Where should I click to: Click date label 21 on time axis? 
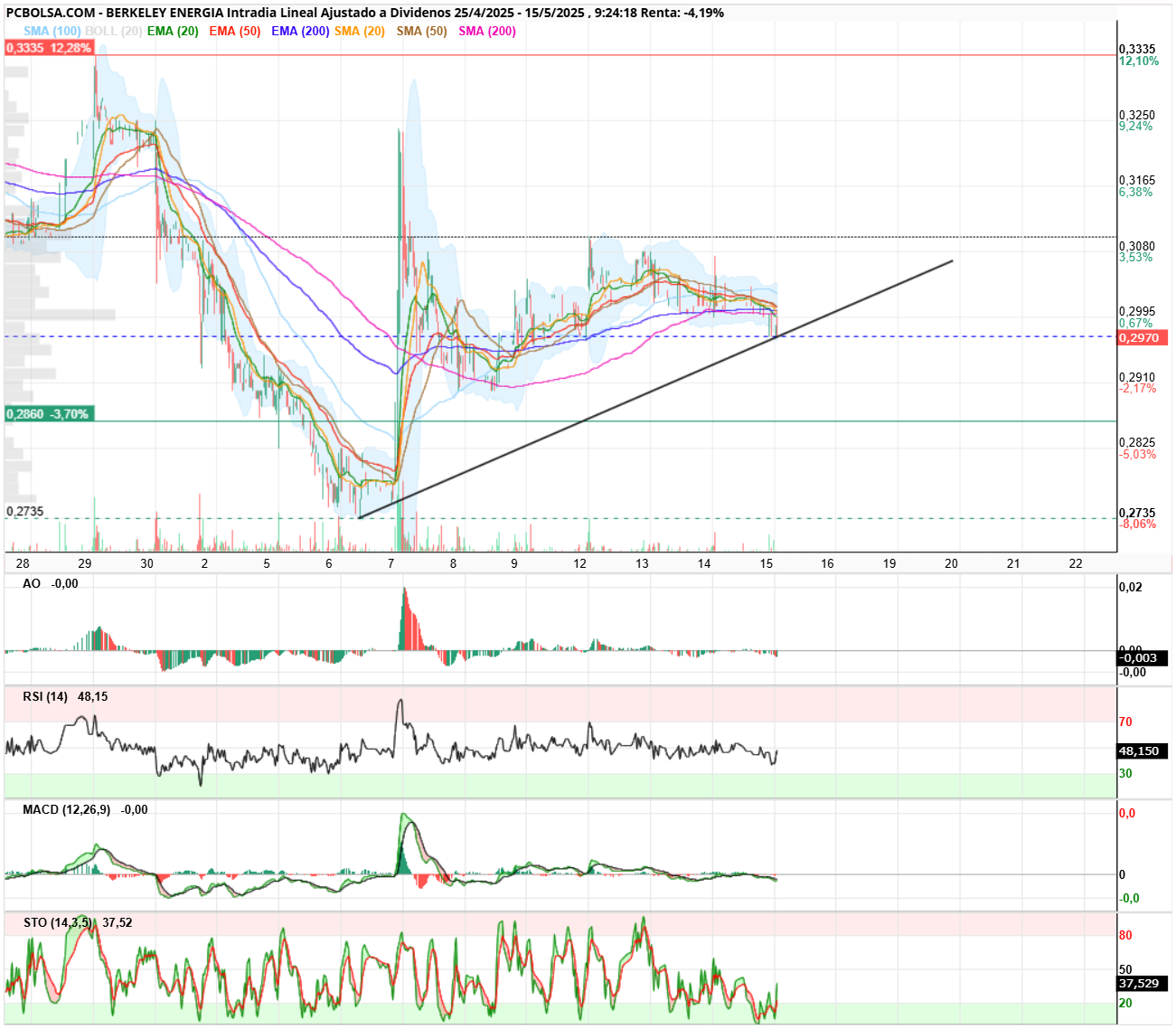click(x=1013, y=563)
